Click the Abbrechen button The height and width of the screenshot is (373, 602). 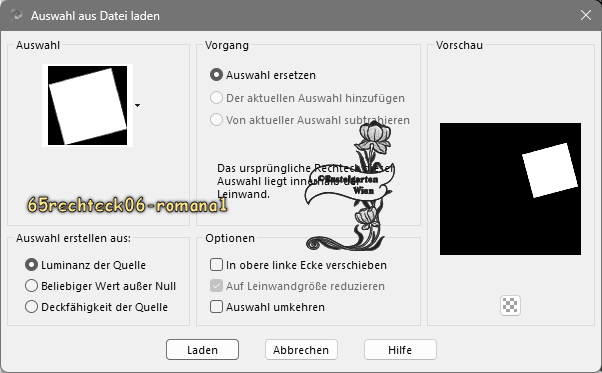click(301, 350)
